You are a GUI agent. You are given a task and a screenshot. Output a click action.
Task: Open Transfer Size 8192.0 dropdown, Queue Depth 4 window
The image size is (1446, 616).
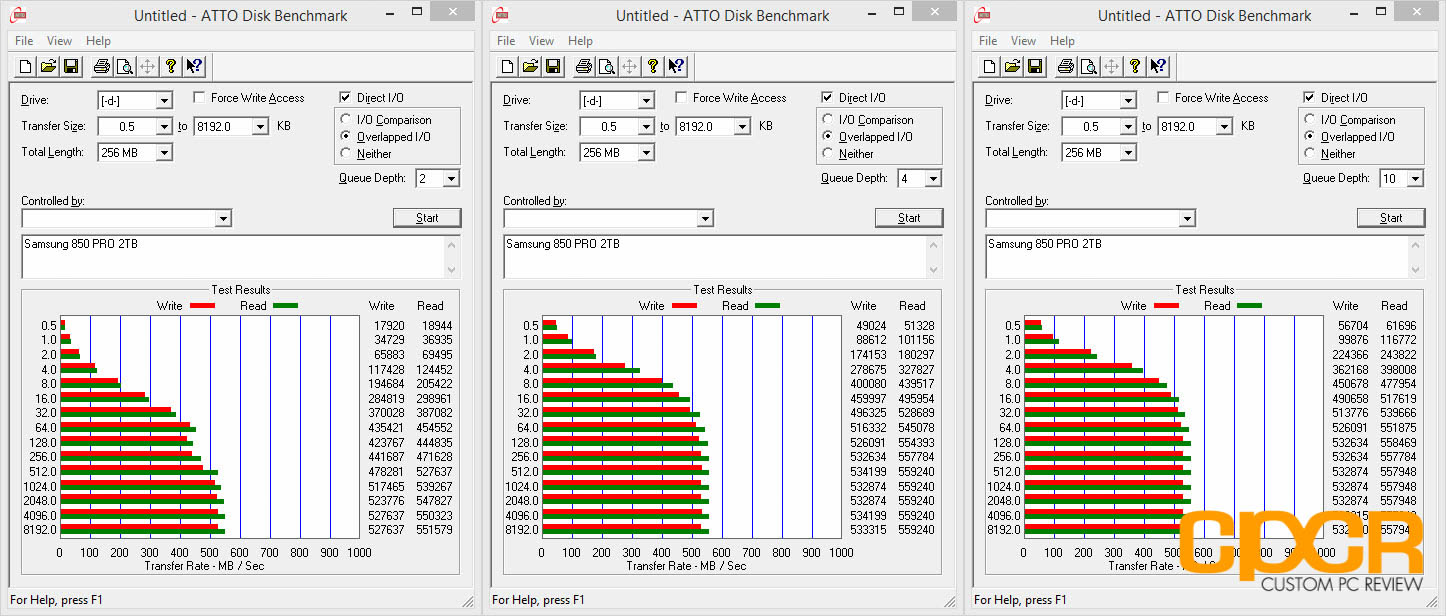(742, 127)
